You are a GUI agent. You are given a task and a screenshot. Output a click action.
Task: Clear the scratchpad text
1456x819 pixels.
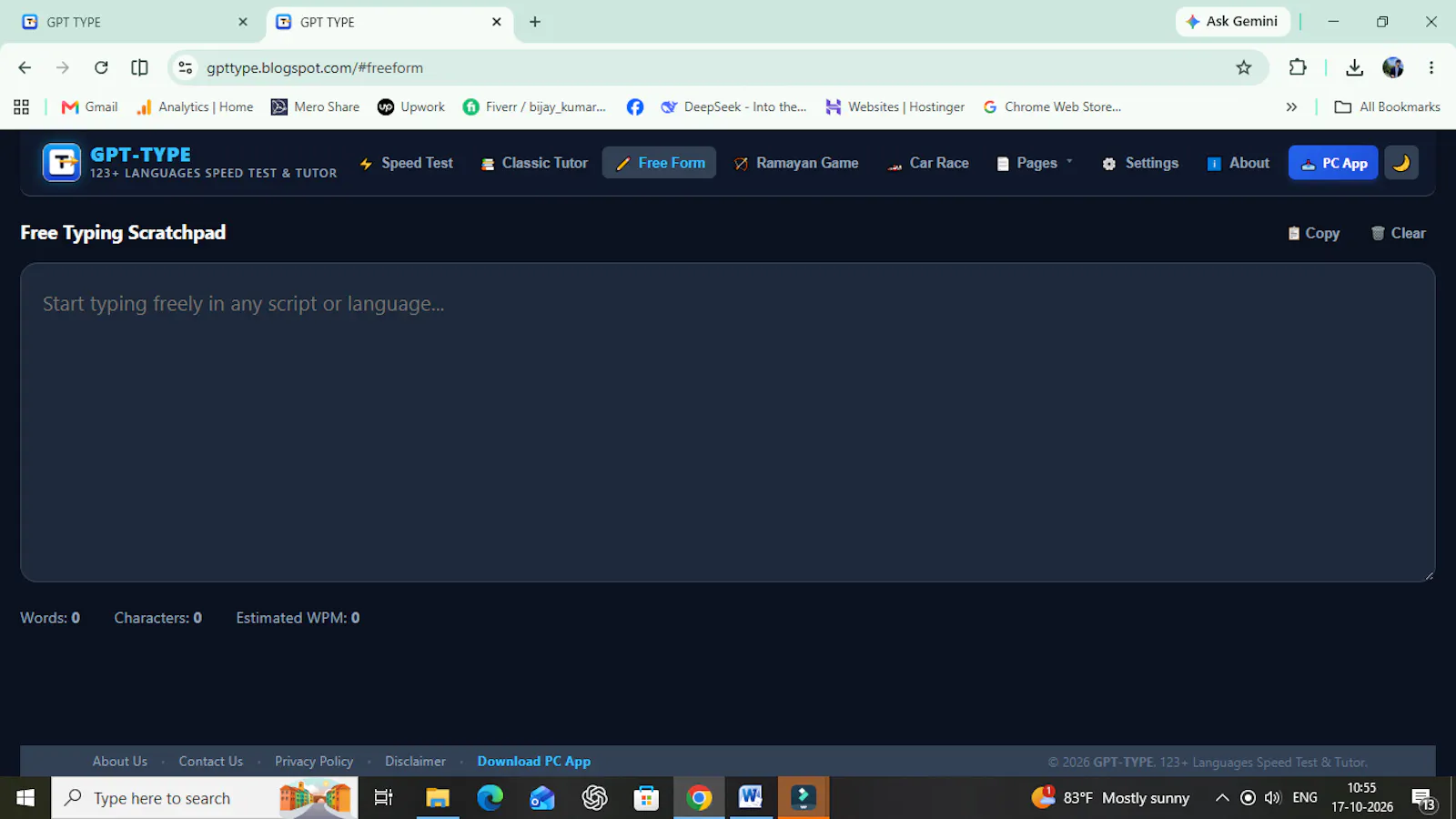coord(1399,233)
